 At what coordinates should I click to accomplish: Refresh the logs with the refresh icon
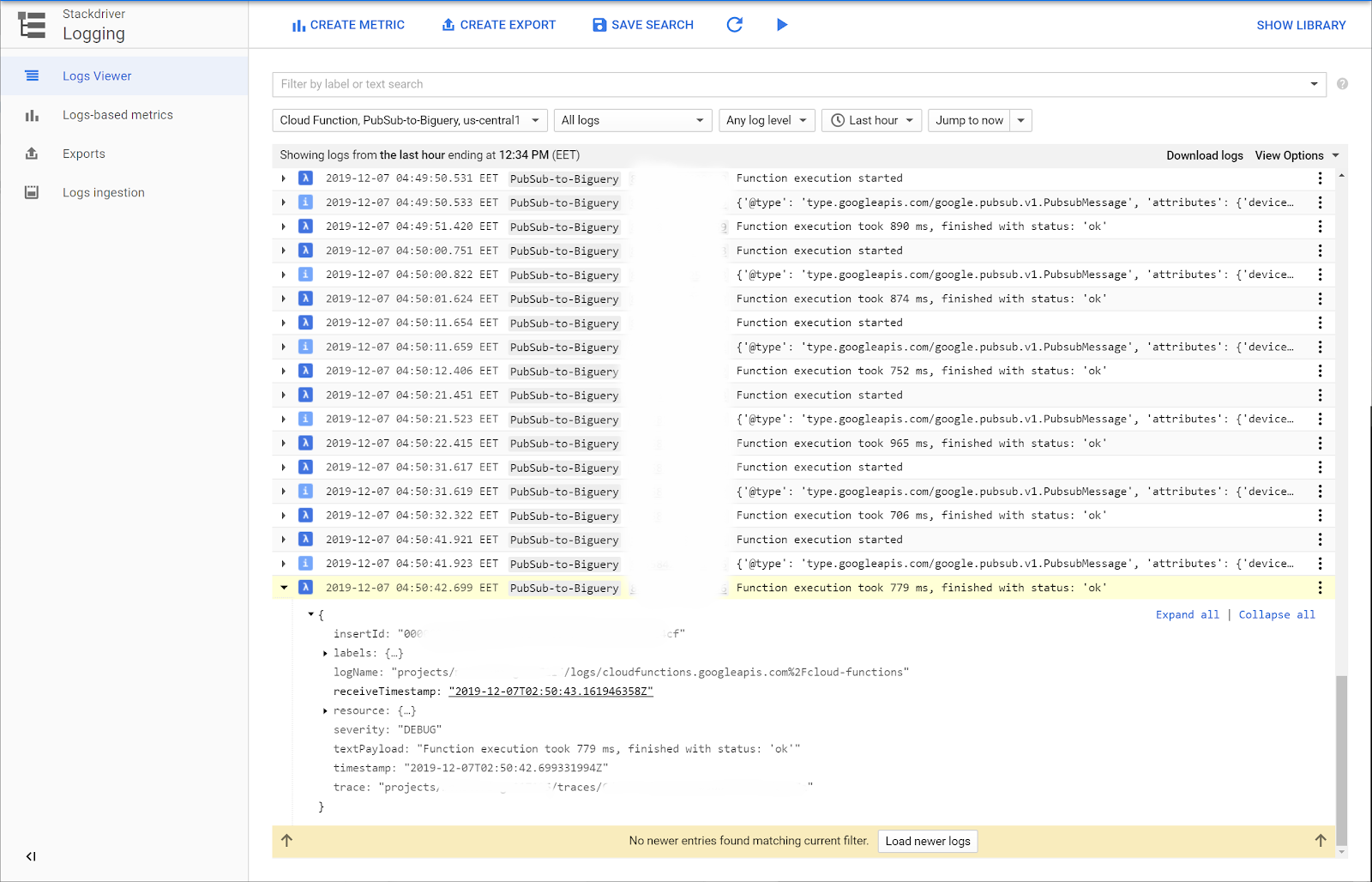[735, 25]
